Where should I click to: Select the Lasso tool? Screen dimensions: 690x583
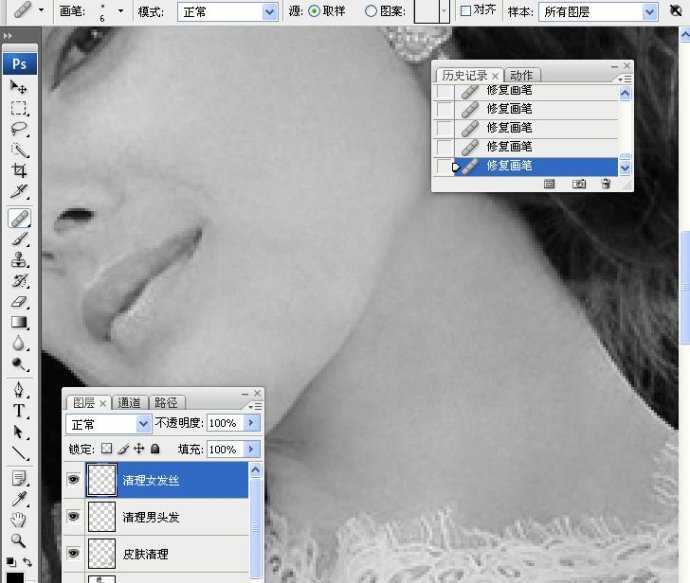pos(18,129)
